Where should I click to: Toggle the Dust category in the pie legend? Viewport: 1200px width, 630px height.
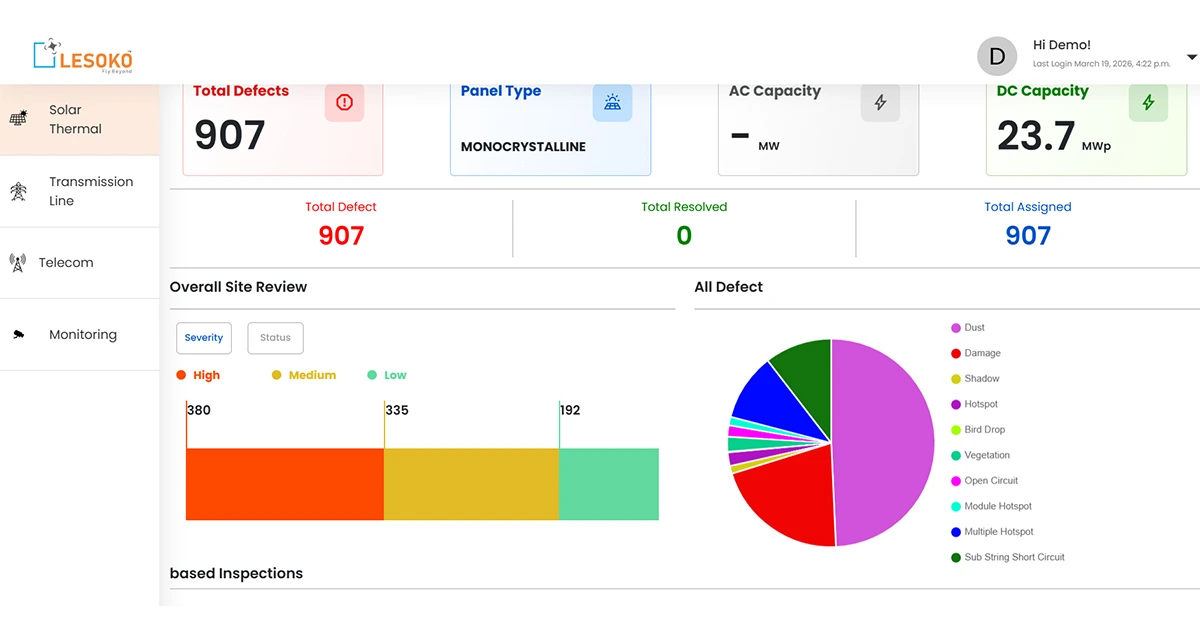tap(966, 327)
